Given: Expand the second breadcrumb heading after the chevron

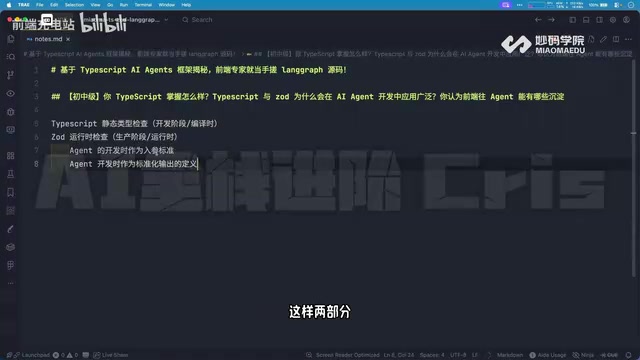Looking at the screenshot, I should point(442,54).
